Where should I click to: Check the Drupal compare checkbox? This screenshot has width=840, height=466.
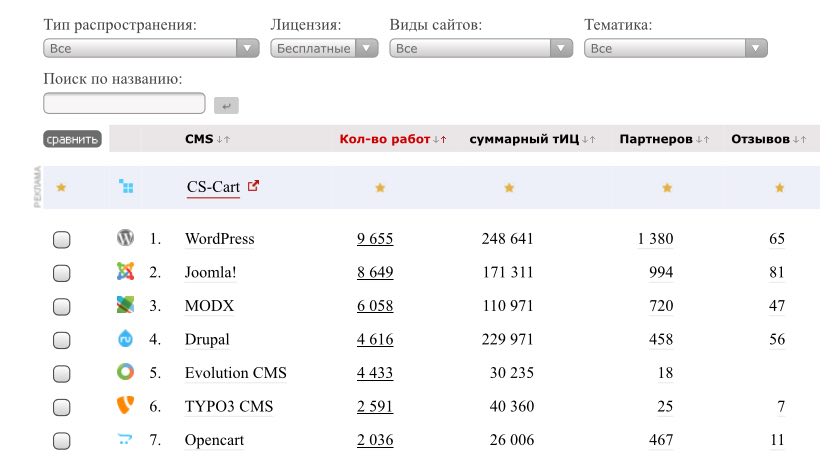pos(62,340)
